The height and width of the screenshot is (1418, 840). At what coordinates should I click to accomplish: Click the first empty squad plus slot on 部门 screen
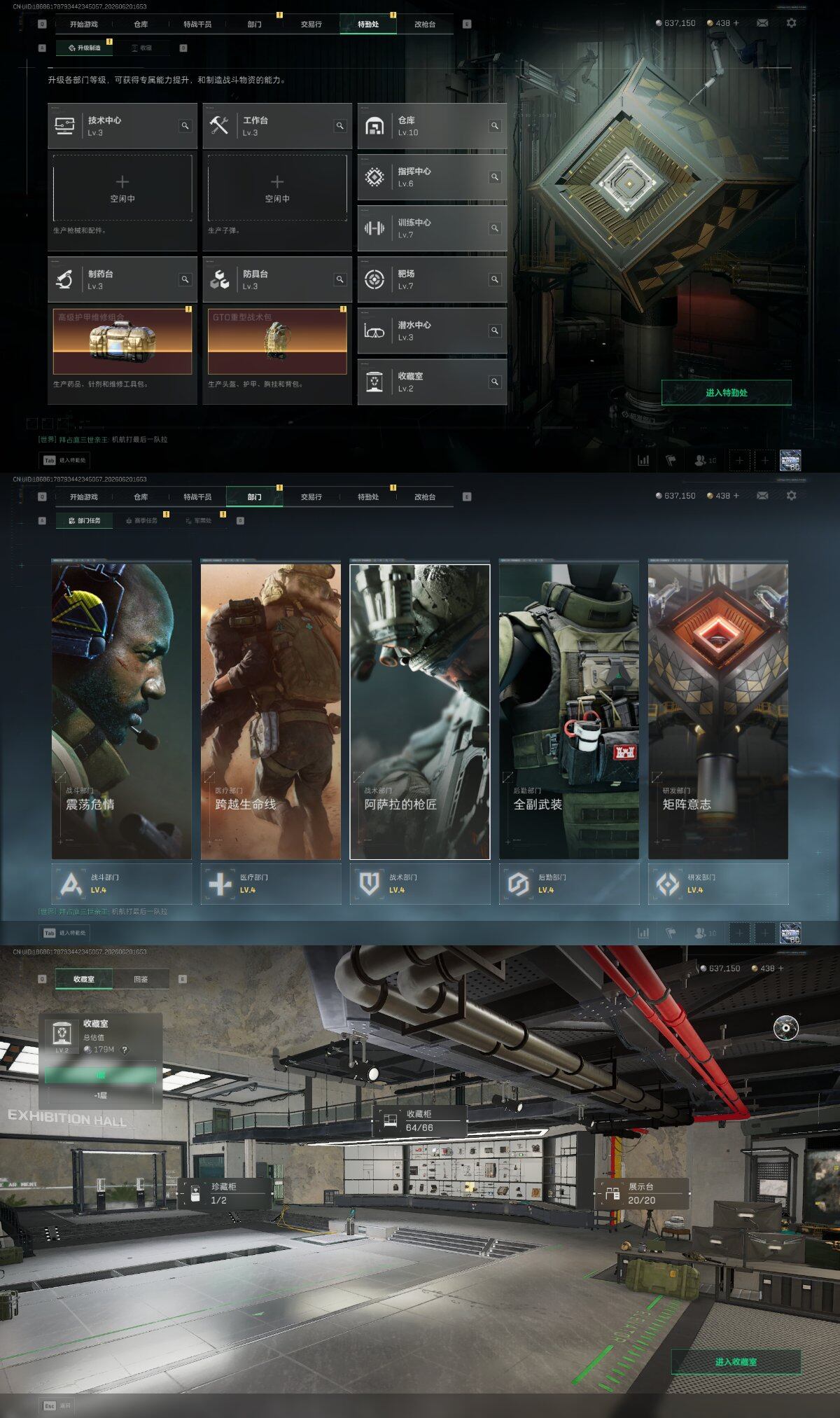[739, 933]
